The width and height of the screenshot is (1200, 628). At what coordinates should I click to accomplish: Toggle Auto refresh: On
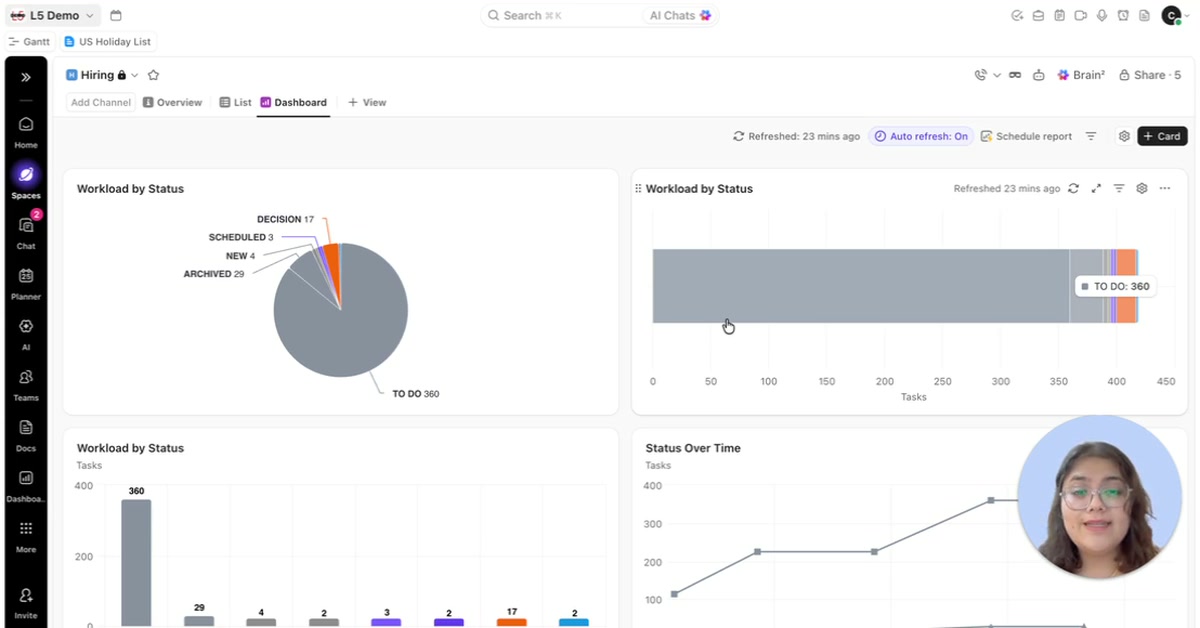[921, 136]
